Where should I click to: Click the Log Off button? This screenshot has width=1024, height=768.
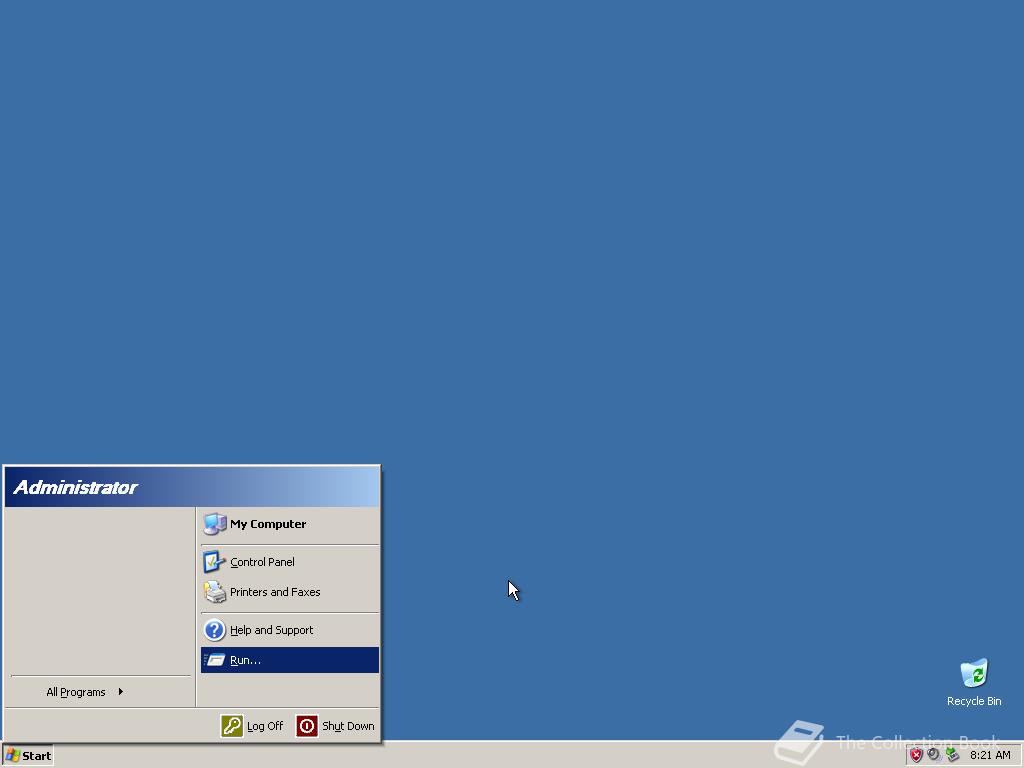253,726
